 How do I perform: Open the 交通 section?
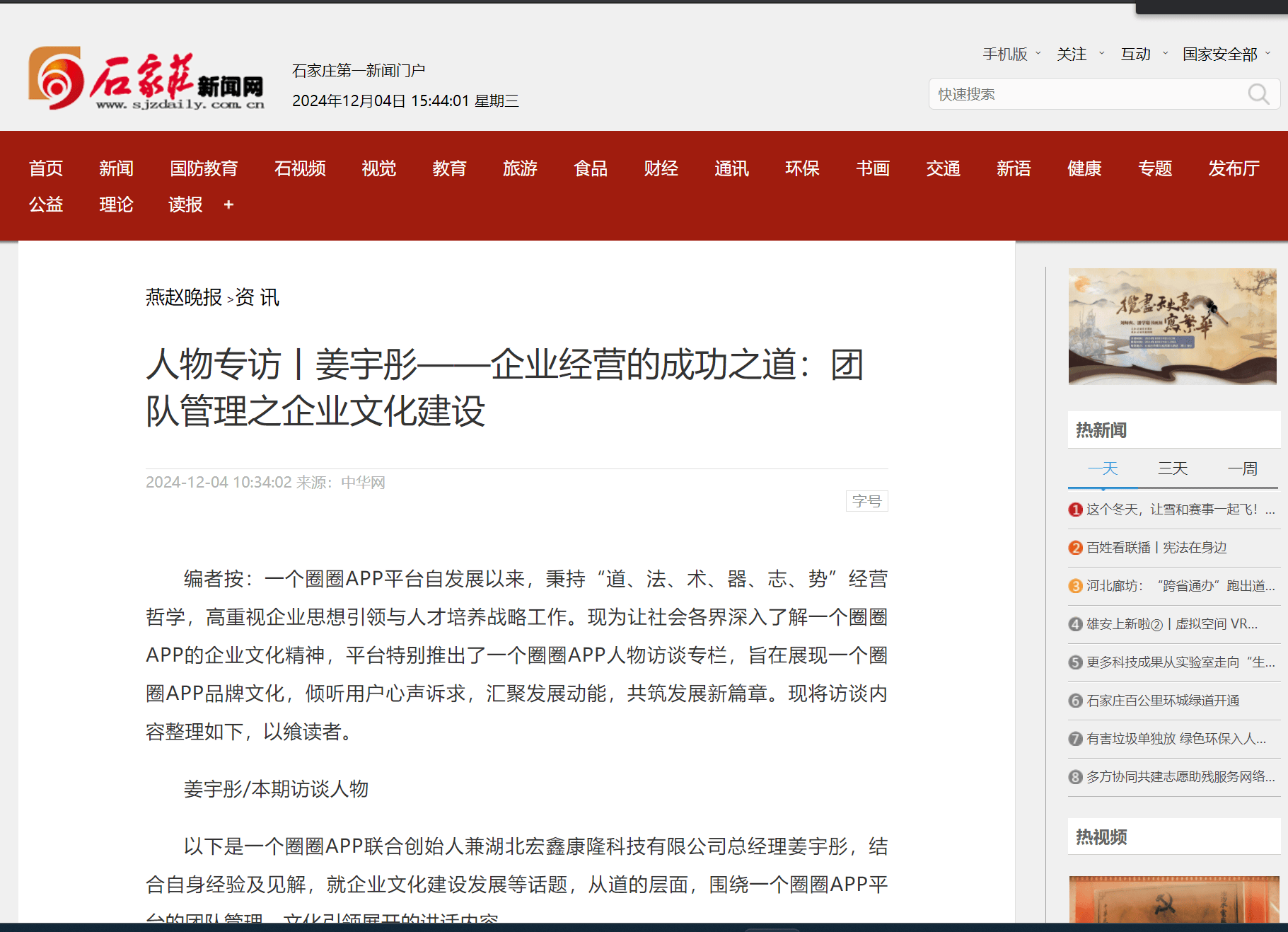[943, 168]
